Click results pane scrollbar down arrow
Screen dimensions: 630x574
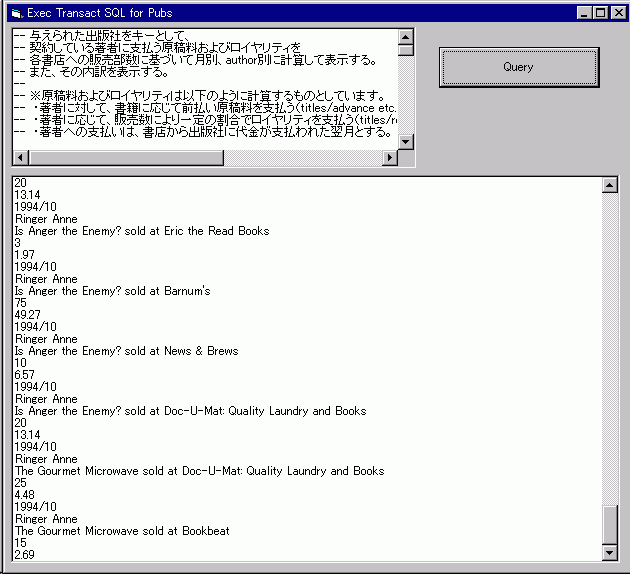[x=610, y=553]
